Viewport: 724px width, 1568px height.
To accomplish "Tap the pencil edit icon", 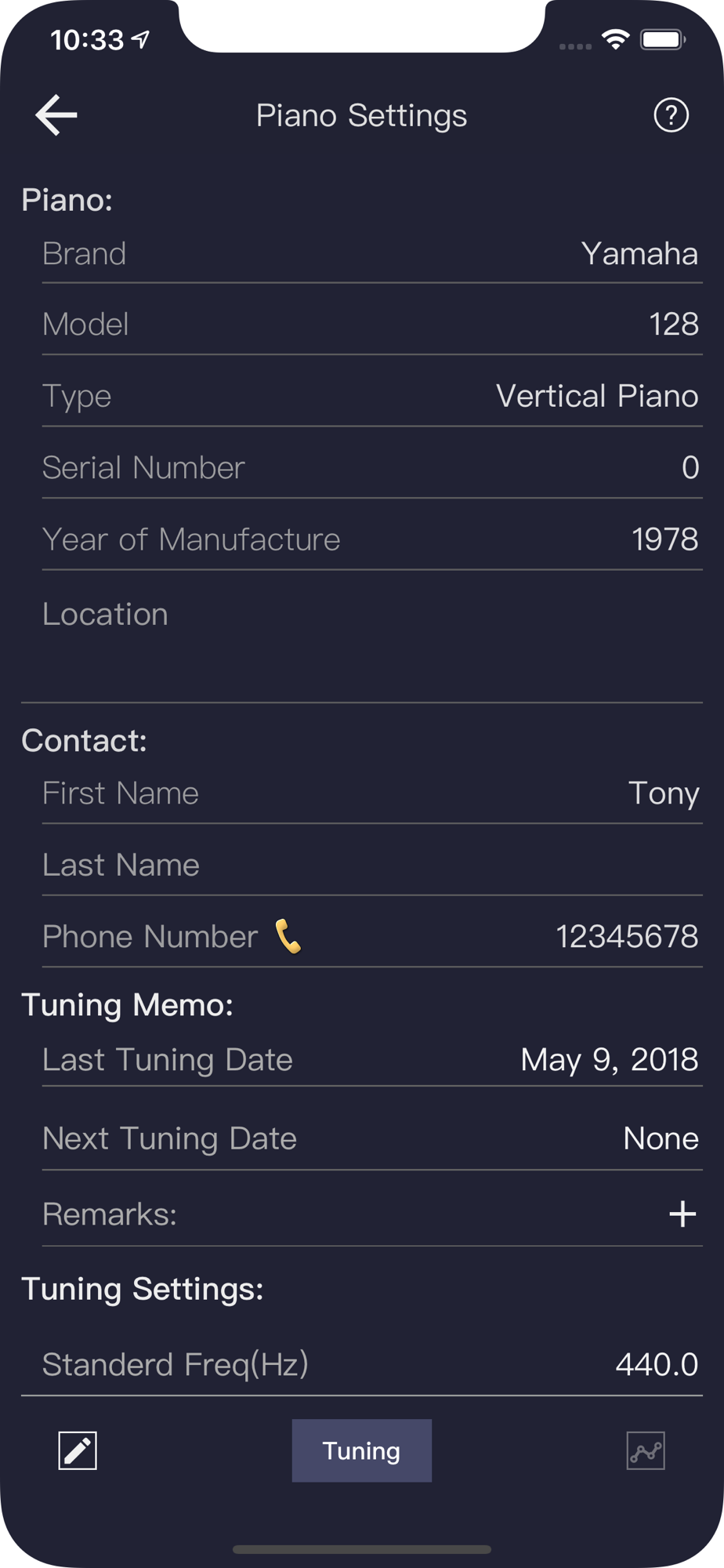I will point(78,1450).
